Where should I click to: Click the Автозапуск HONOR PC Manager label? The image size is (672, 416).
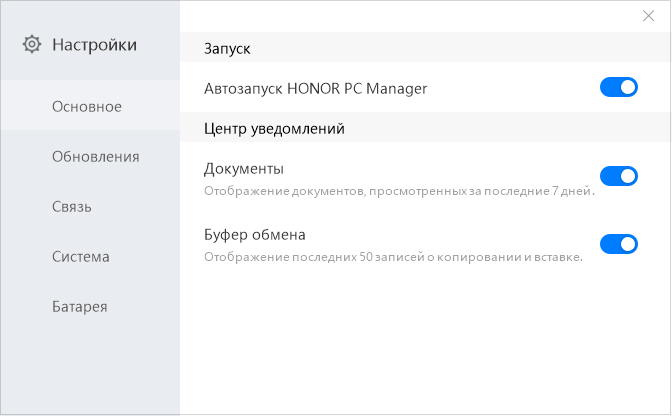click(315, 88)
